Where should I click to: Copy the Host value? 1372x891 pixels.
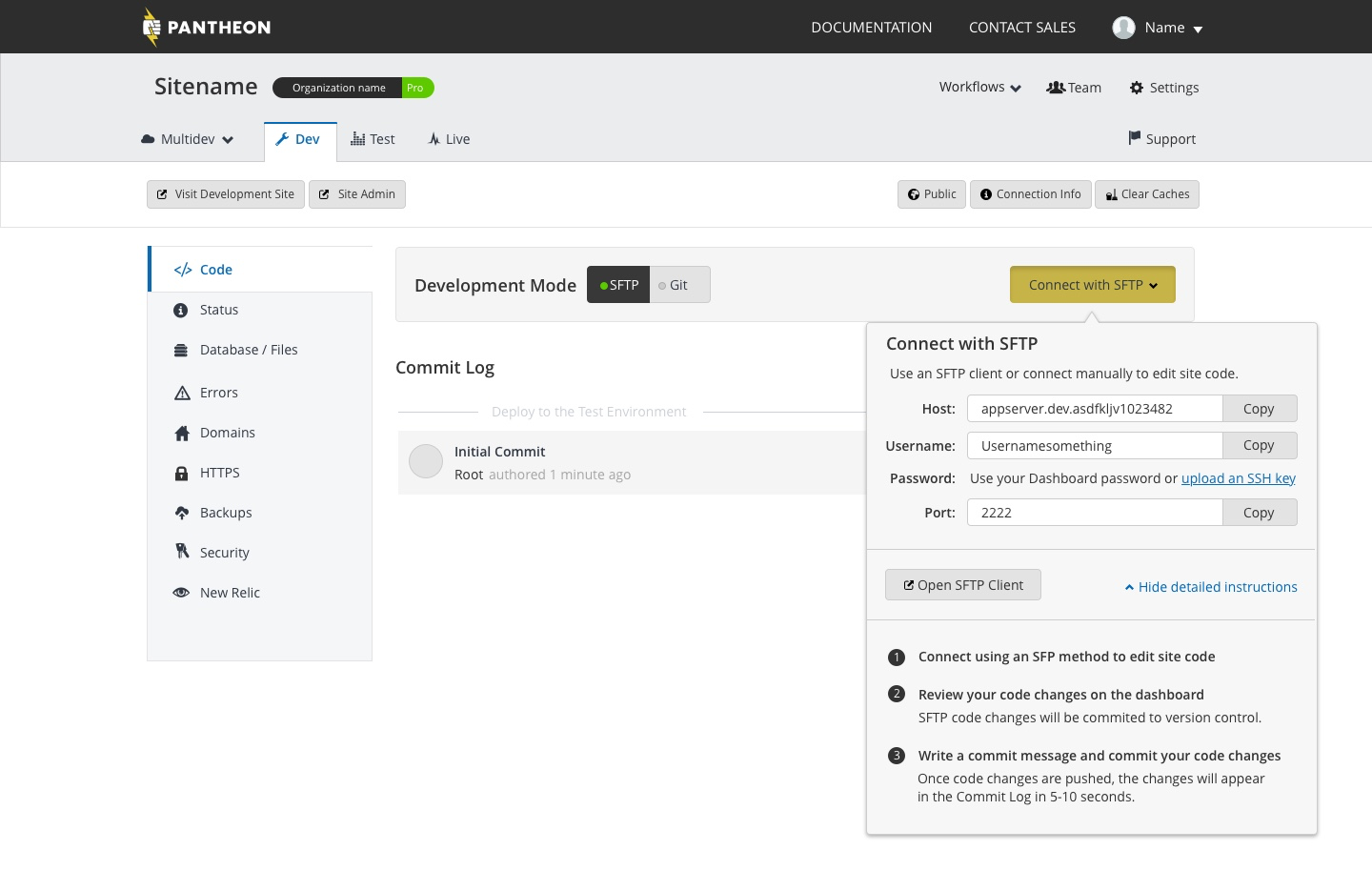1260,409
